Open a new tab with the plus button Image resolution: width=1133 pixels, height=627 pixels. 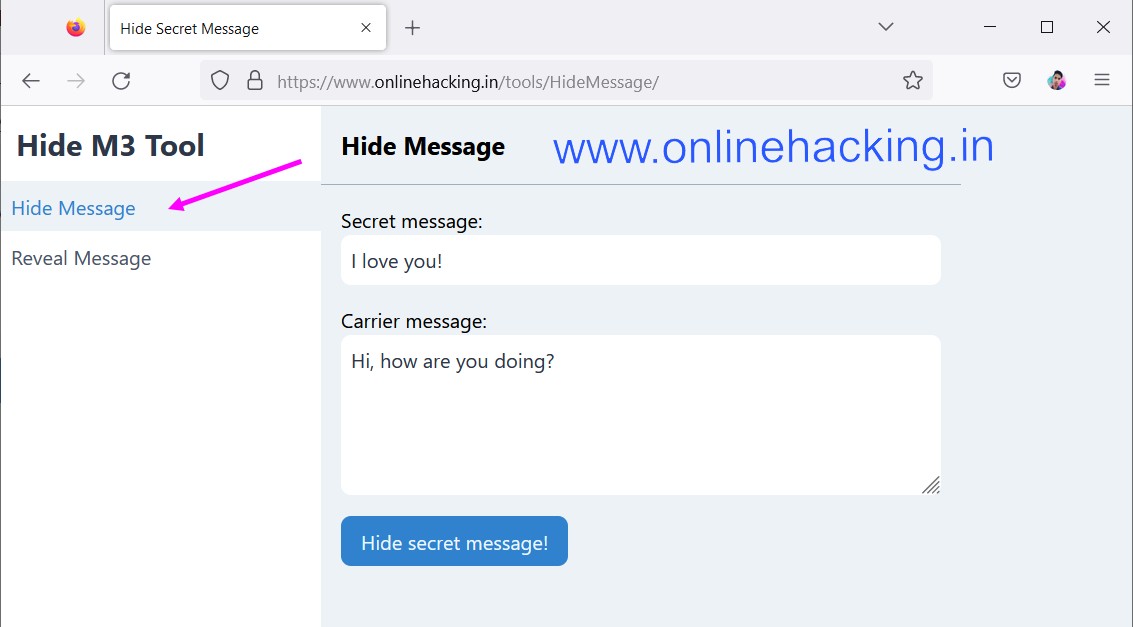point(413,28)
